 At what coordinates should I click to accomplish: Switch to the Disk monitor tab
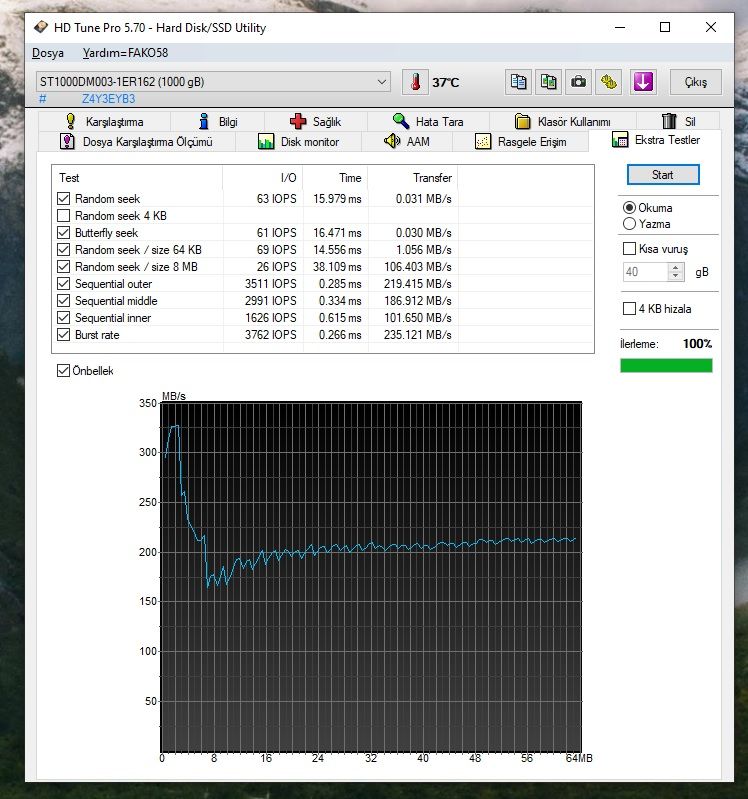pos(299,141)
